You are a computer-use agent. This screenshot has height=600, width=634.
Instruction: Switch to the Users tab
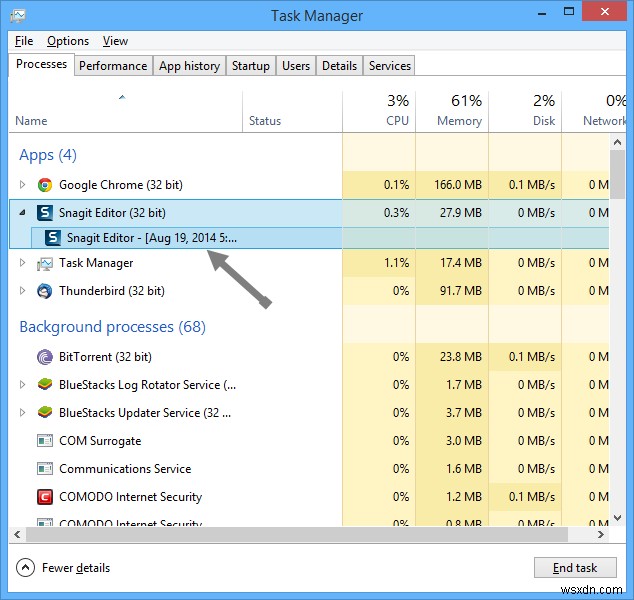point(296,65)
